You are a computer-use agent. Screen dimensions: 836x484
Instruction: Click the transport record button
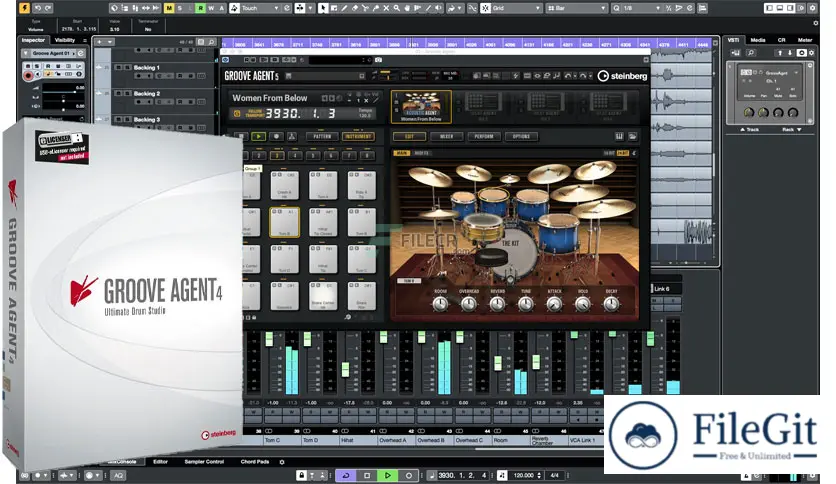(408, 475)
